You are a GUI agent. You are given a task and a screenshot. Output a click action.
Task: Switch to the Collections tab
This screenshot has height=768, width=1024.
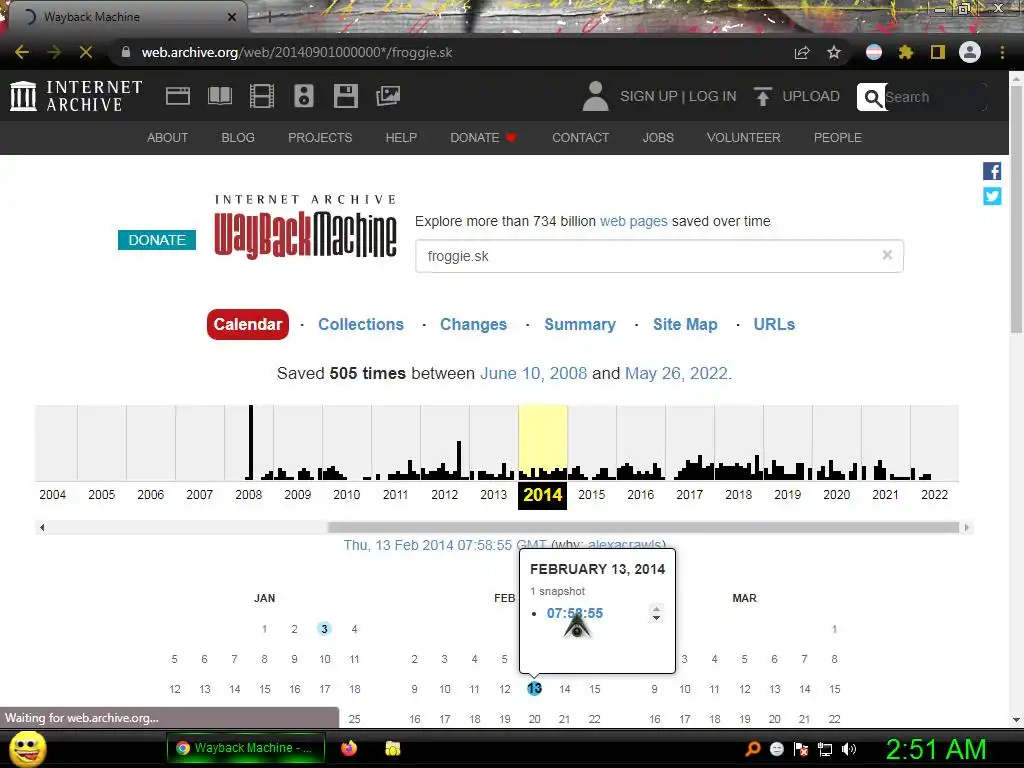[x=360, y=325]
